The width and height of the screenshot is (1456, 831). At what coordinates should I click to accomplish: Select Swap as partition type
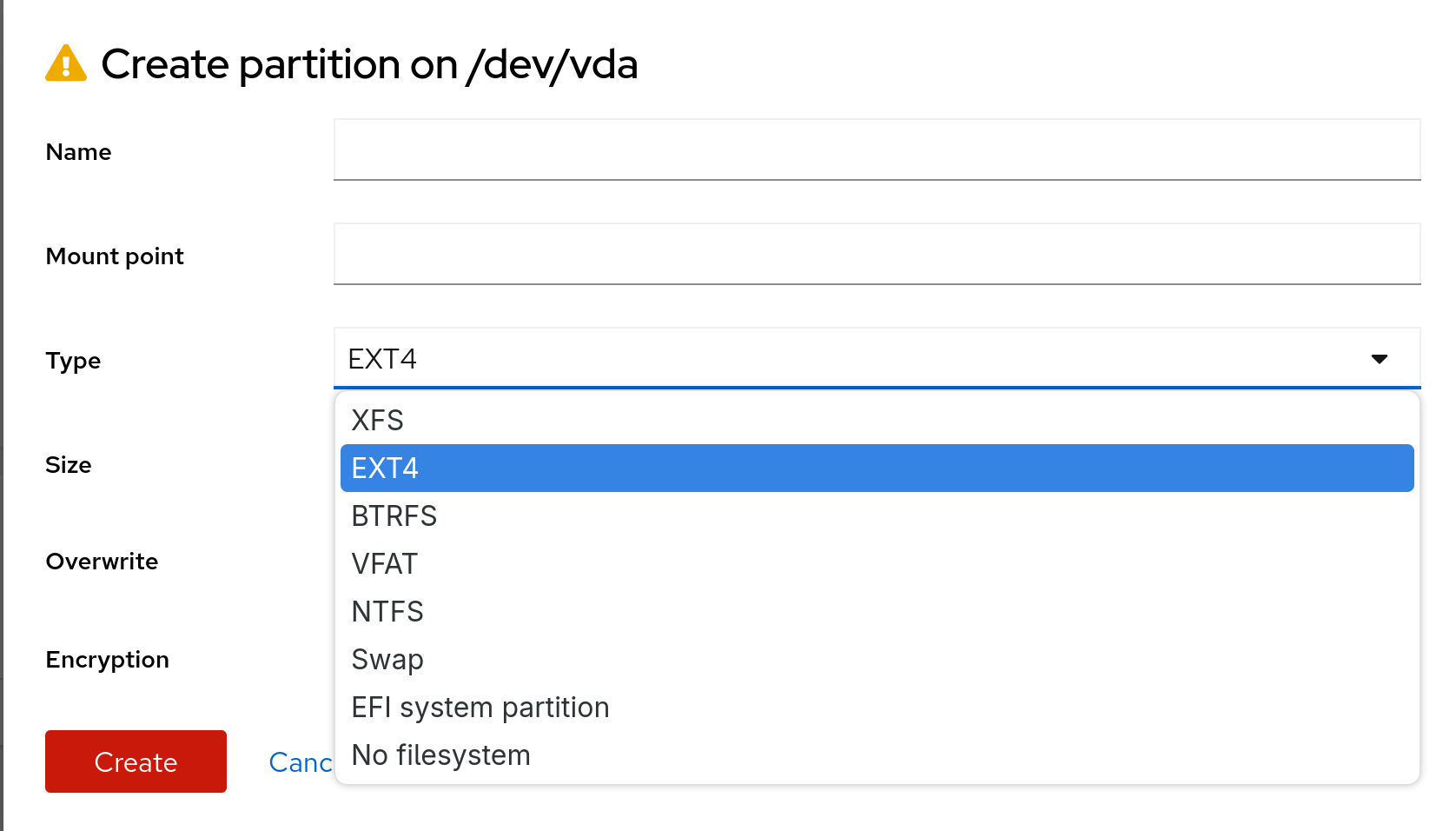(387, 660)
